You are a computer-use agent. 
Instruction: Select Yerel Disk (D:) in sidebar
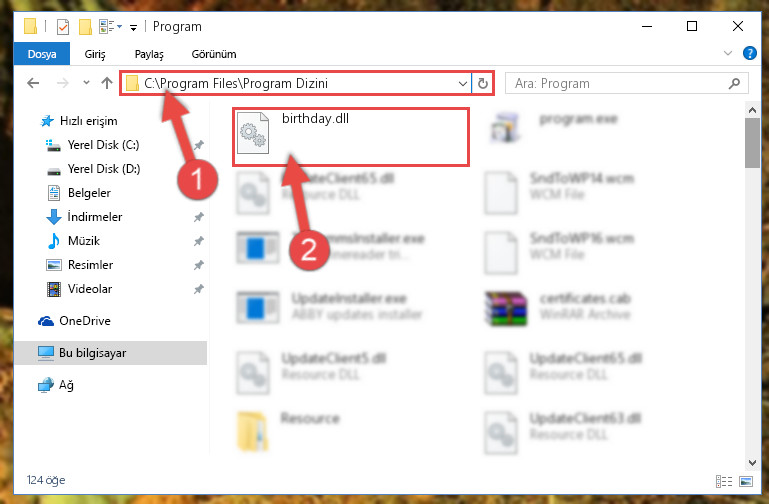pos(104,169)
